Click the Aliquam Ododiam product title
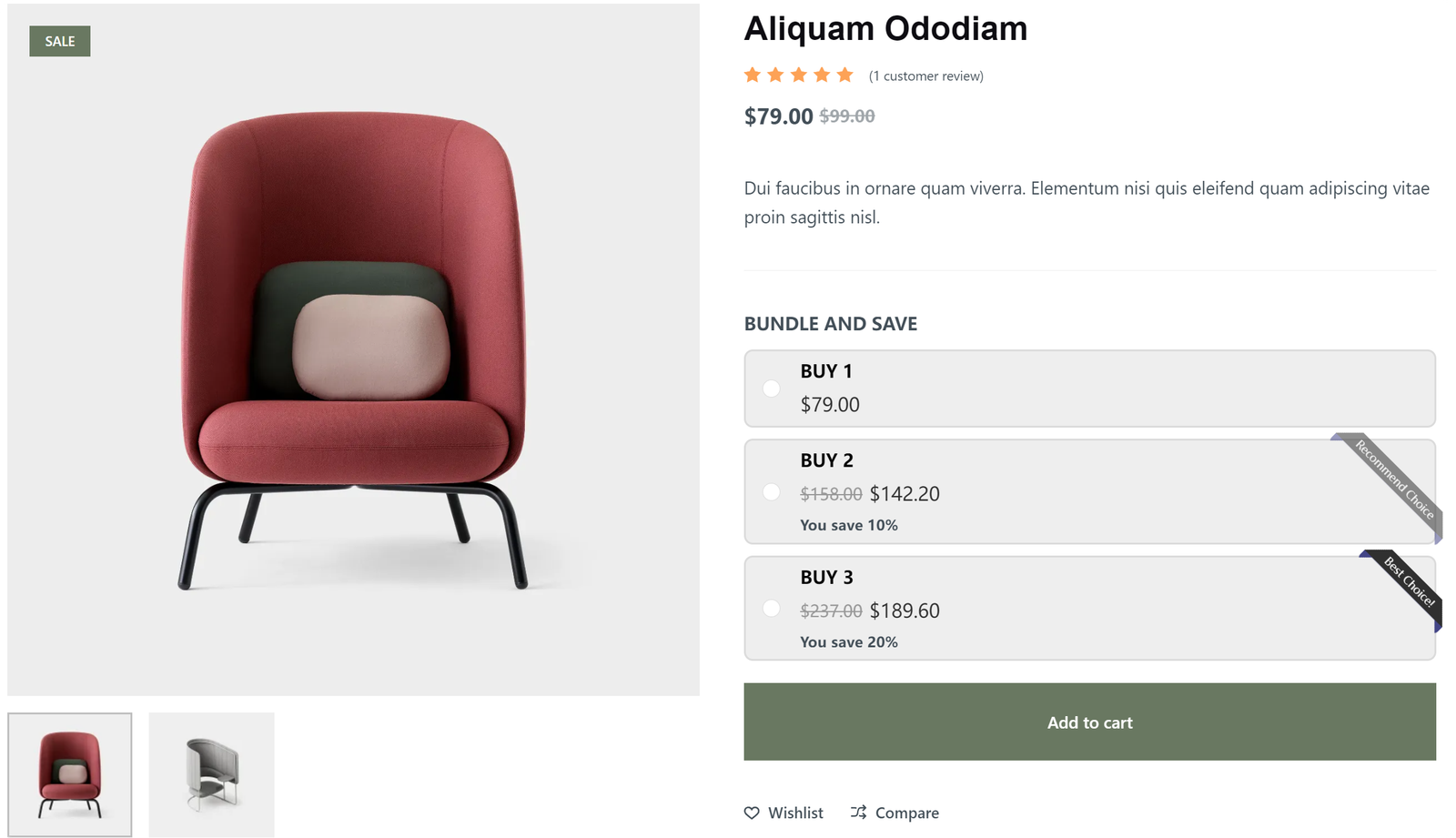 point(885,28)
